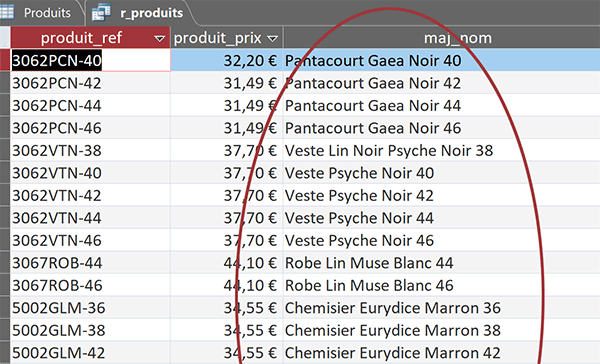Click the cell 3062VTN-38
Viewport: 600px width, 364px height.
90,150
